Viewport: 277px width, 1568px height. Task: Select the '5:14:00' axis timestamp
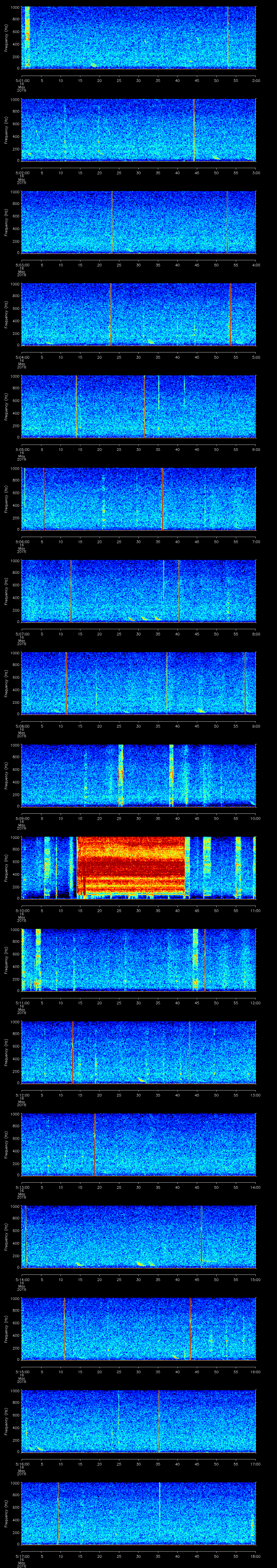pyautogui.click(x=22, y=1279)
